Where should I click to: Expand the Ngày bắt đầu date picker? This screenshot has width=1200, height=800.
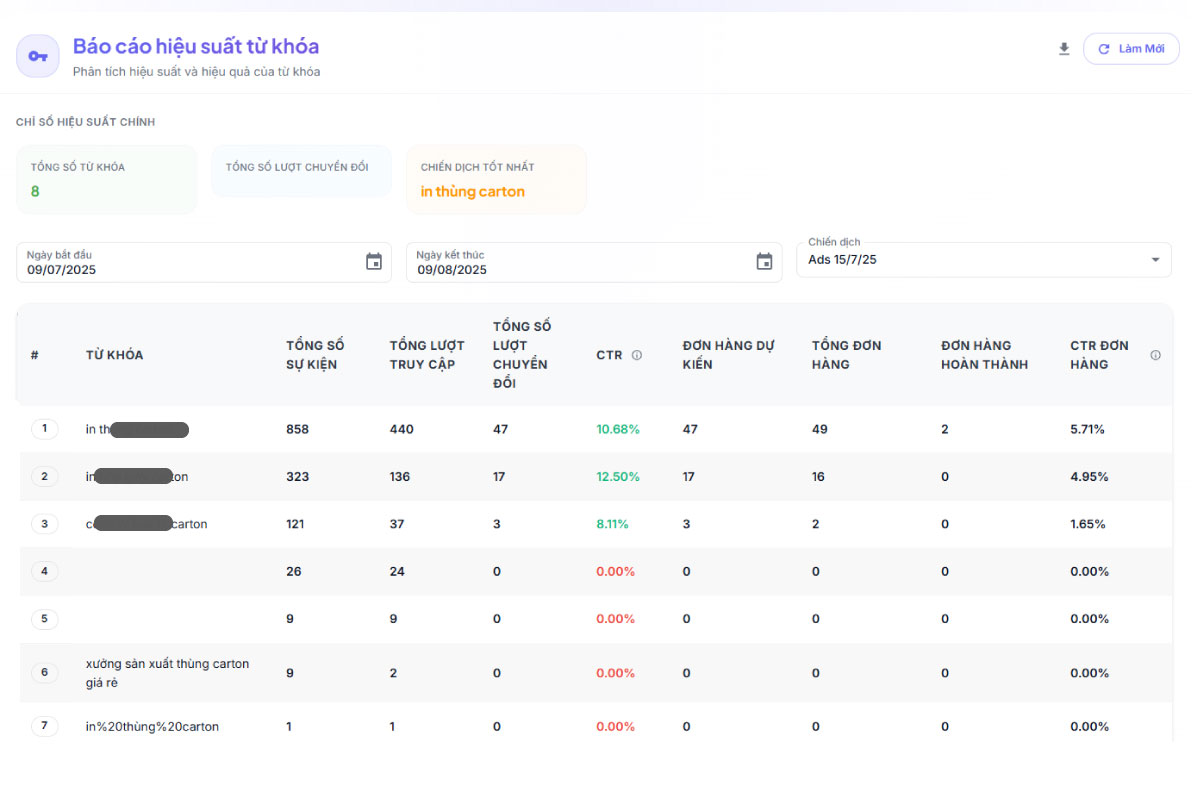coord(200,262)
